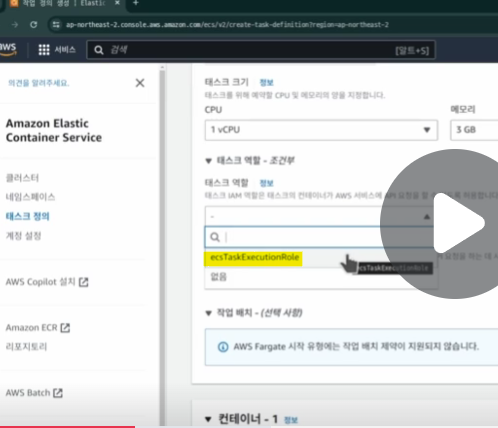Open 리포지토리 in sidebar
This screenshot has height=428, width=498.
[x=26, y=347]
